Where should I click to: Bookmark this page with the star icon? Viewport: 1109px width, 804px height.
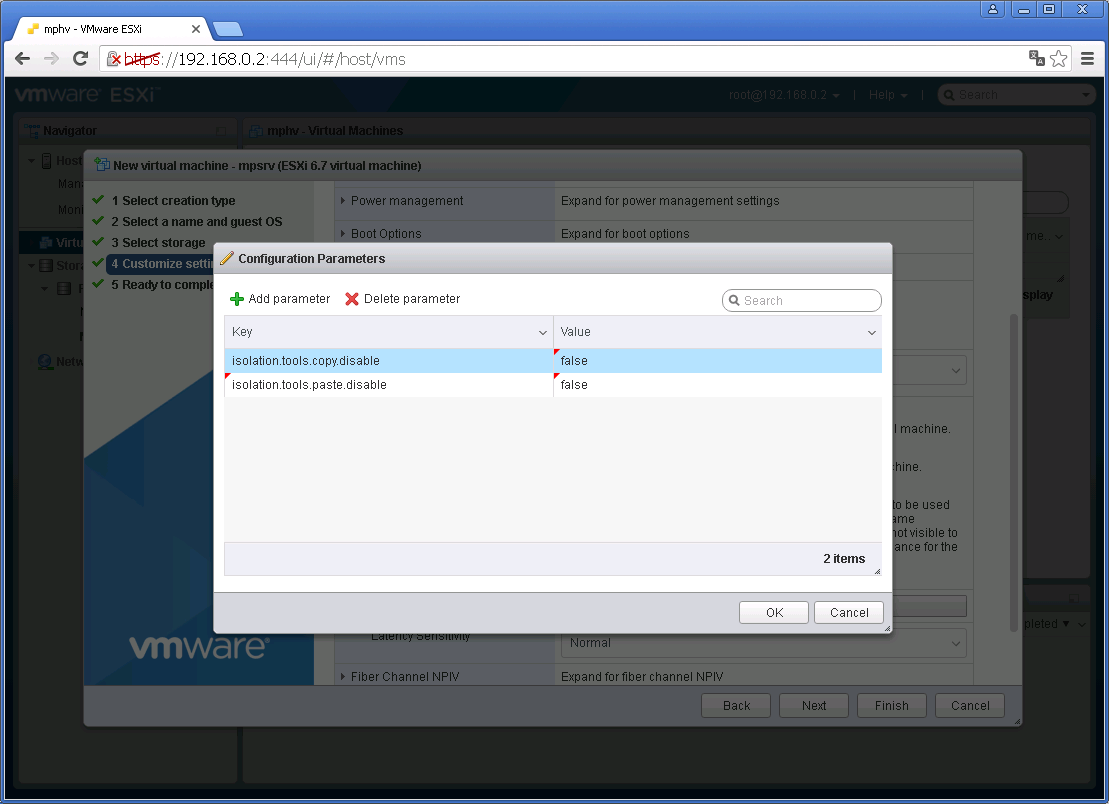(1058, 59)
